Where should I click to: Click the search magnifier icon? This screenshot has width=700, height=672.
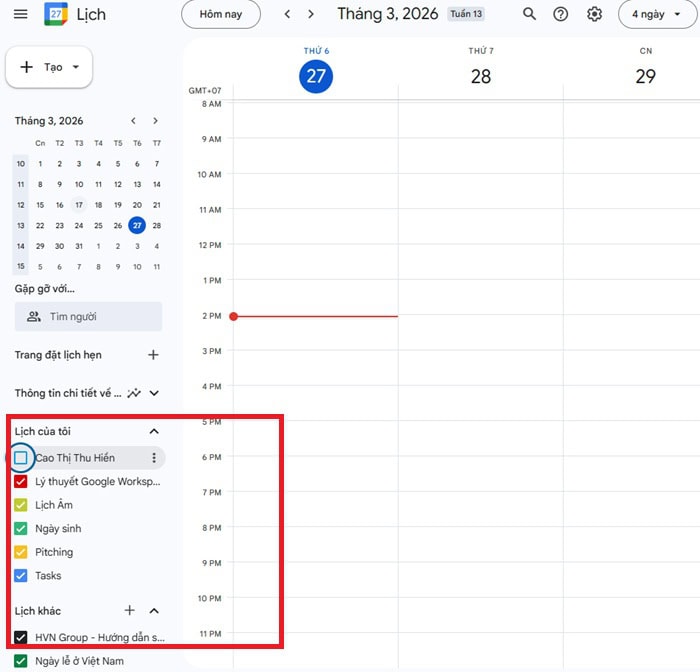coord(529,14)
